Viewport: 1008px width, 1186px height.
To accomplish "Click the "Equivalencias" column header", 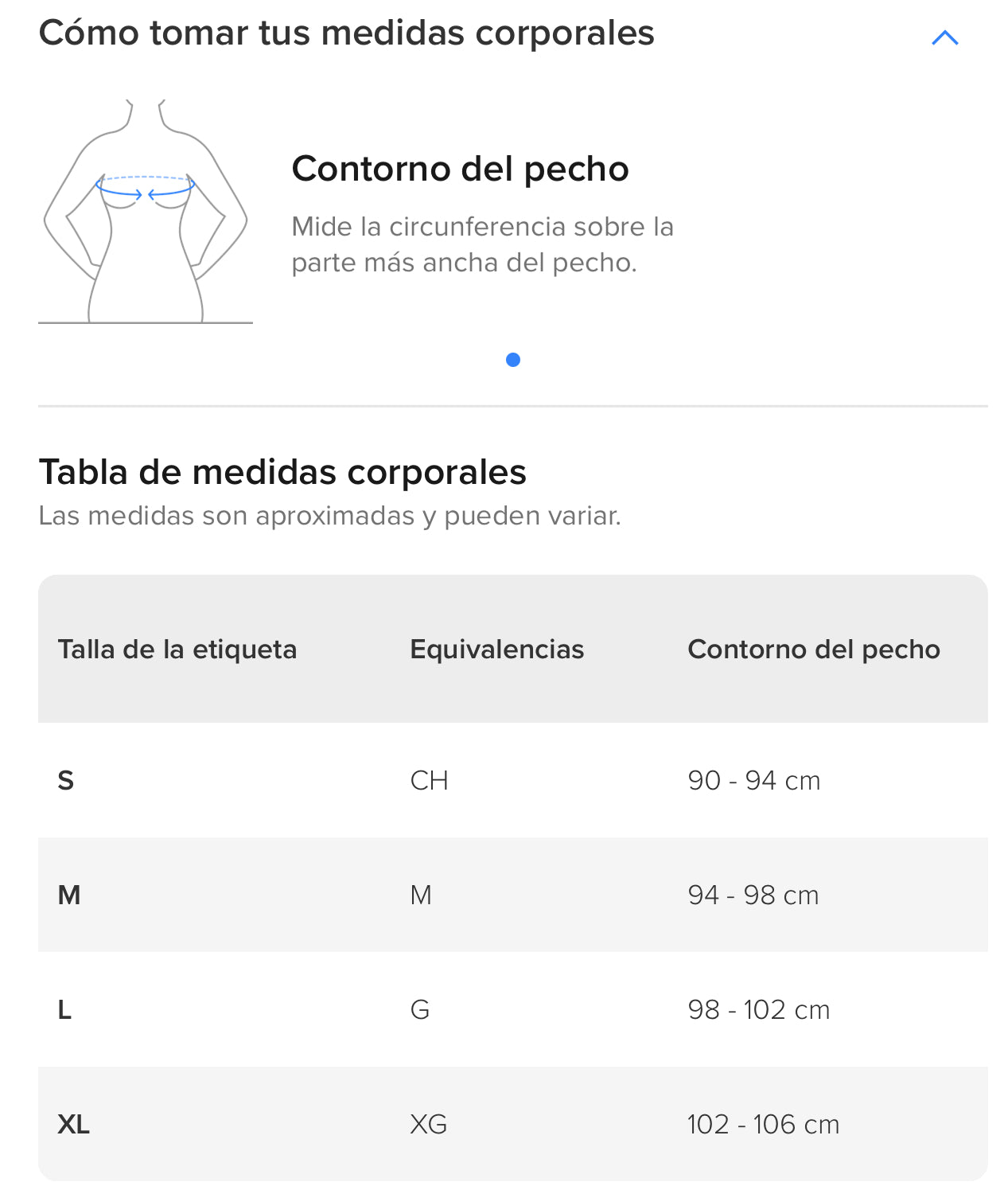I will coord(496,650).
